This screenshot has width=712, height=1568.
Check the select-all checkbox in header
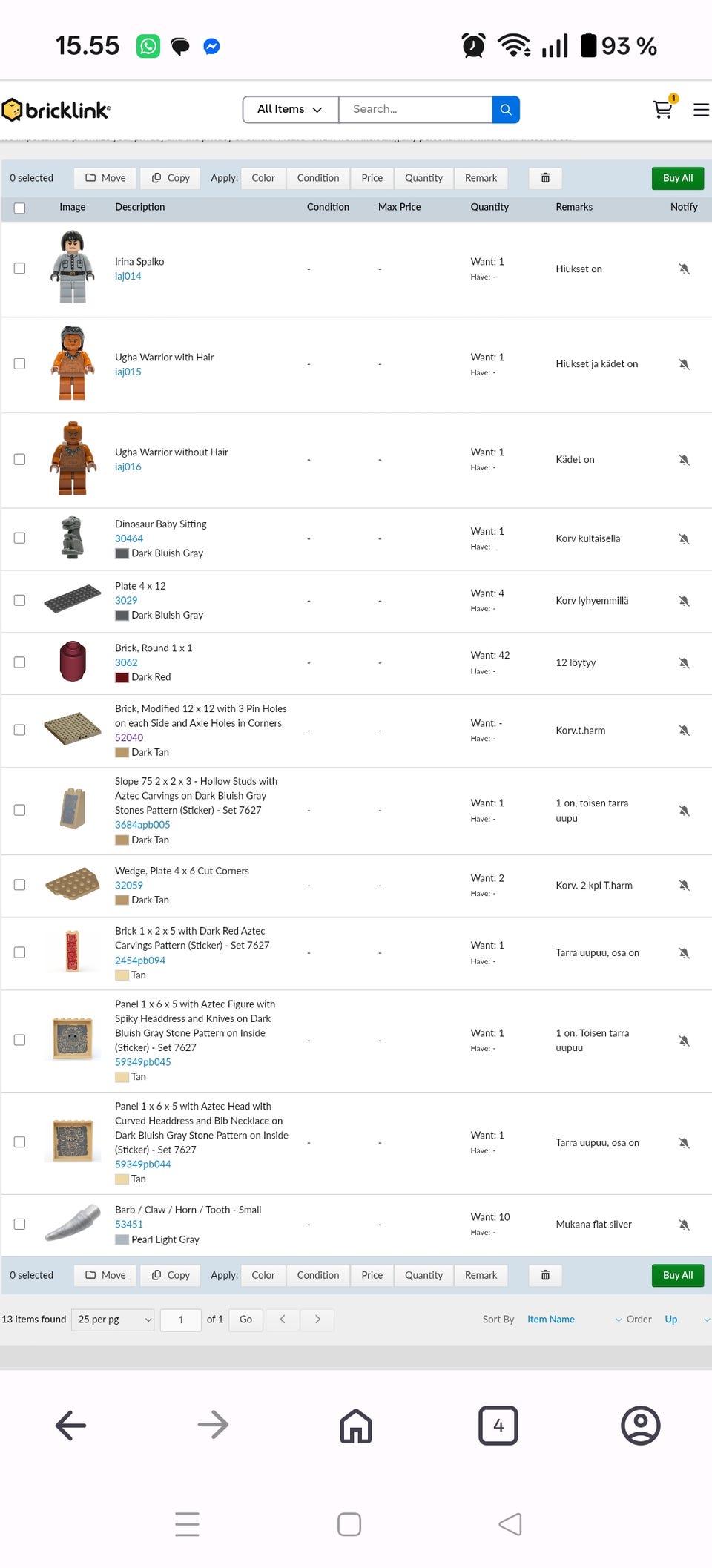[20, 208]
